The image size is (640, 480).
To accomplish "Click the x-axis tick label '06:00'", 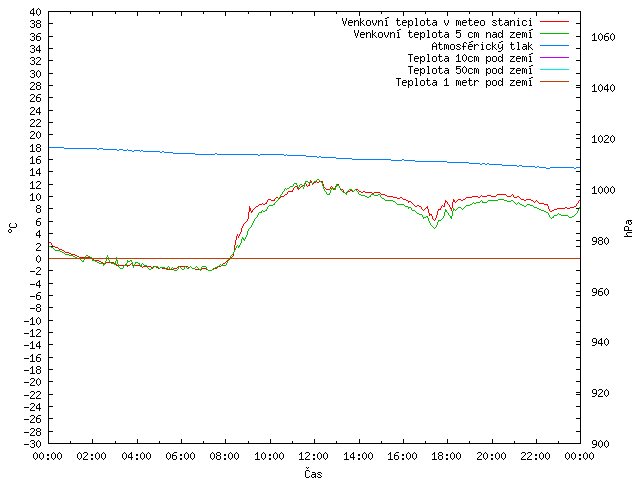I will [180, 456].
